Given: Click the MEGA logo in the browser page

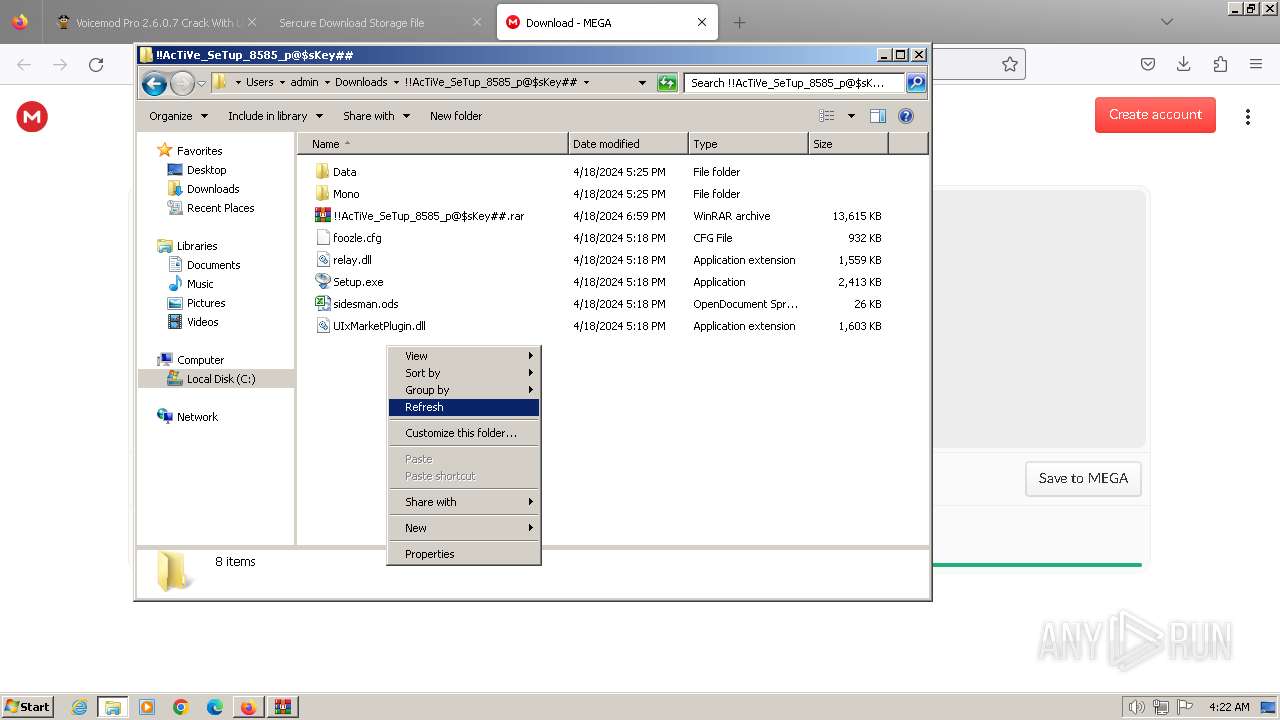Looking at the screenshot, I should point(32,117).
